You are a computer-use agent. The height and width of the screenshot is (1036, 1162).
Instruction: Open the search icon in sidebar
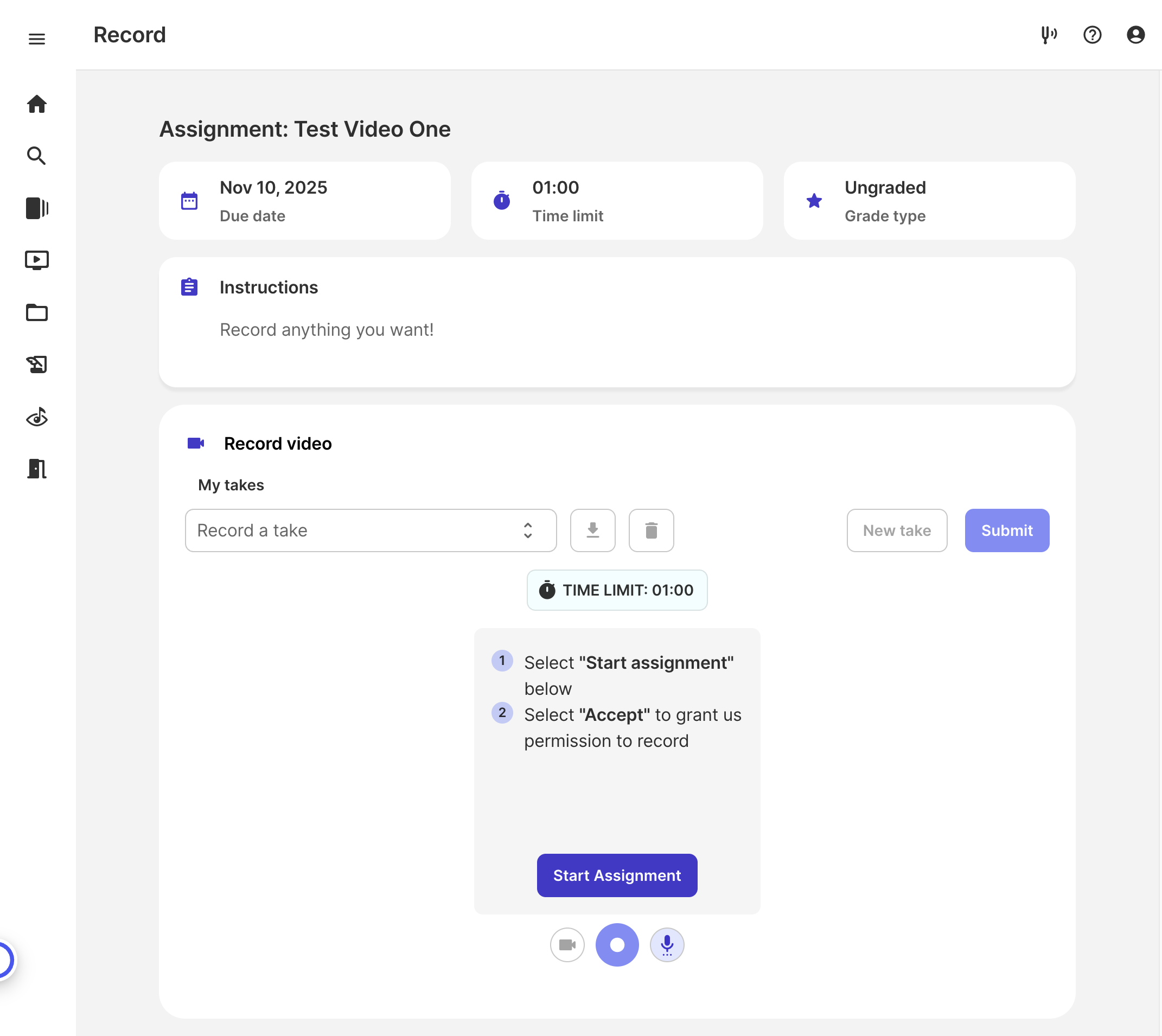click(x=36, y=155)
